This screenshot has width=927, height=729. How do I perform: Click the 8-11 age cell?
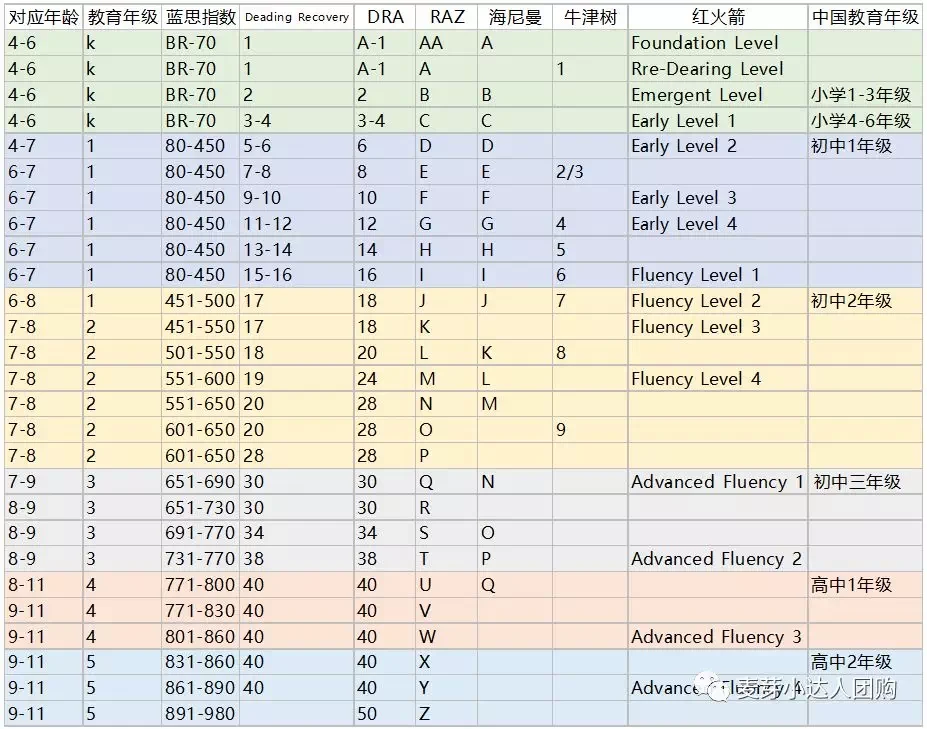pos(43,585)
